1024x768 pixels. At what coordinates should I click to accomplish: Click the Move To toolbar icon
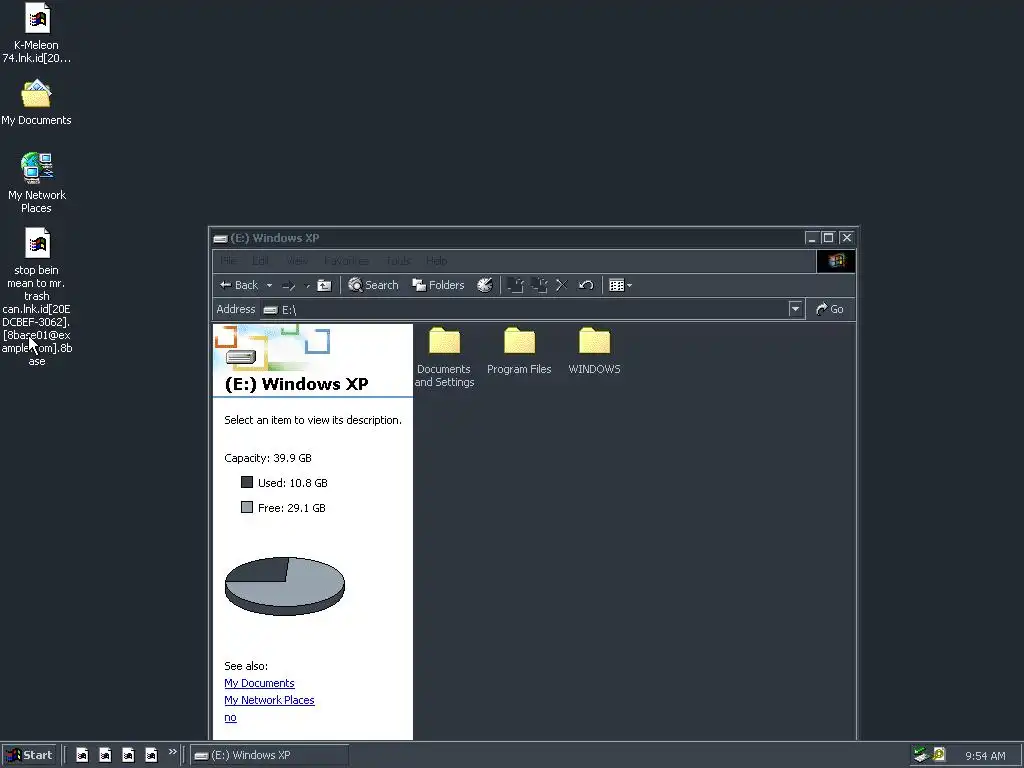(515, 285)
